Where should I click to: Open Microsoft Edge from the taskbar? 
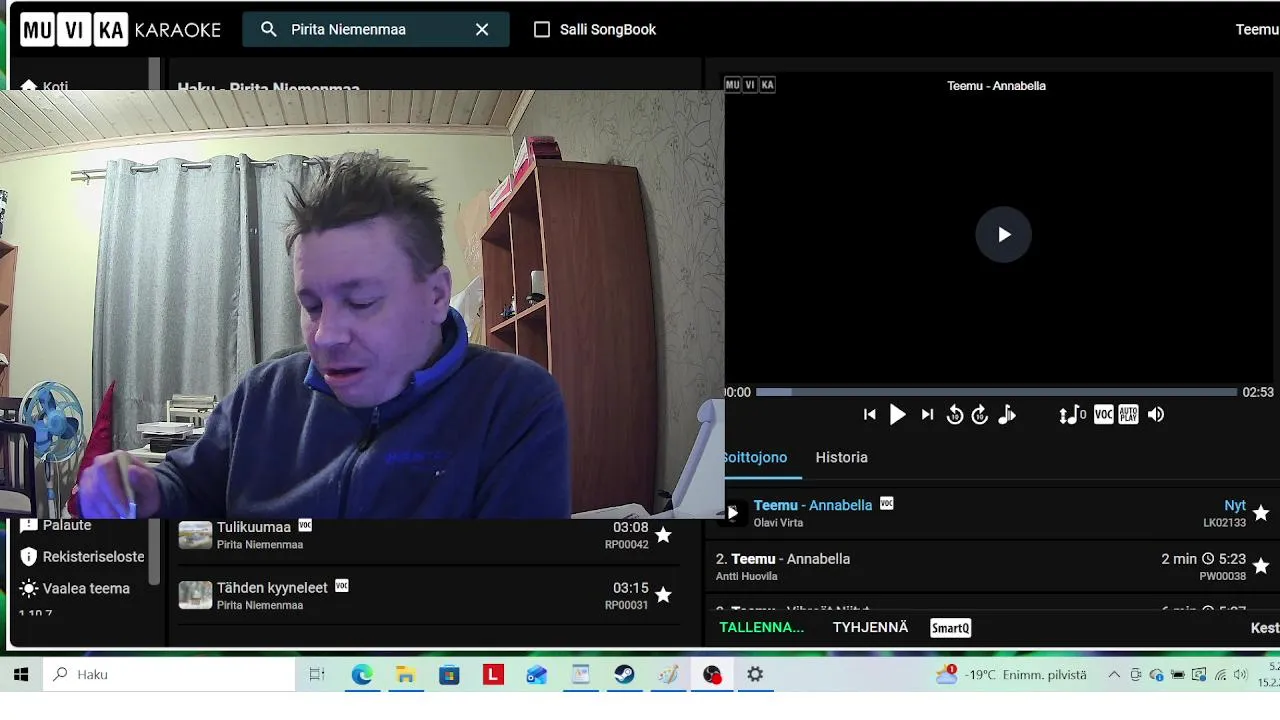[x=361, y=675]
